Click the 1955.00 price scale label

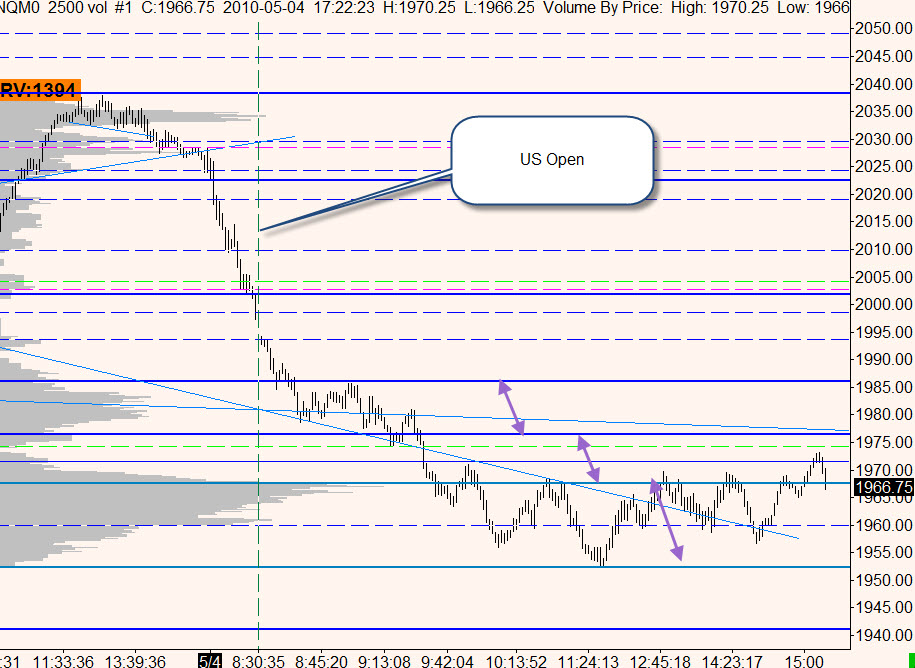[x=882, y=552]
